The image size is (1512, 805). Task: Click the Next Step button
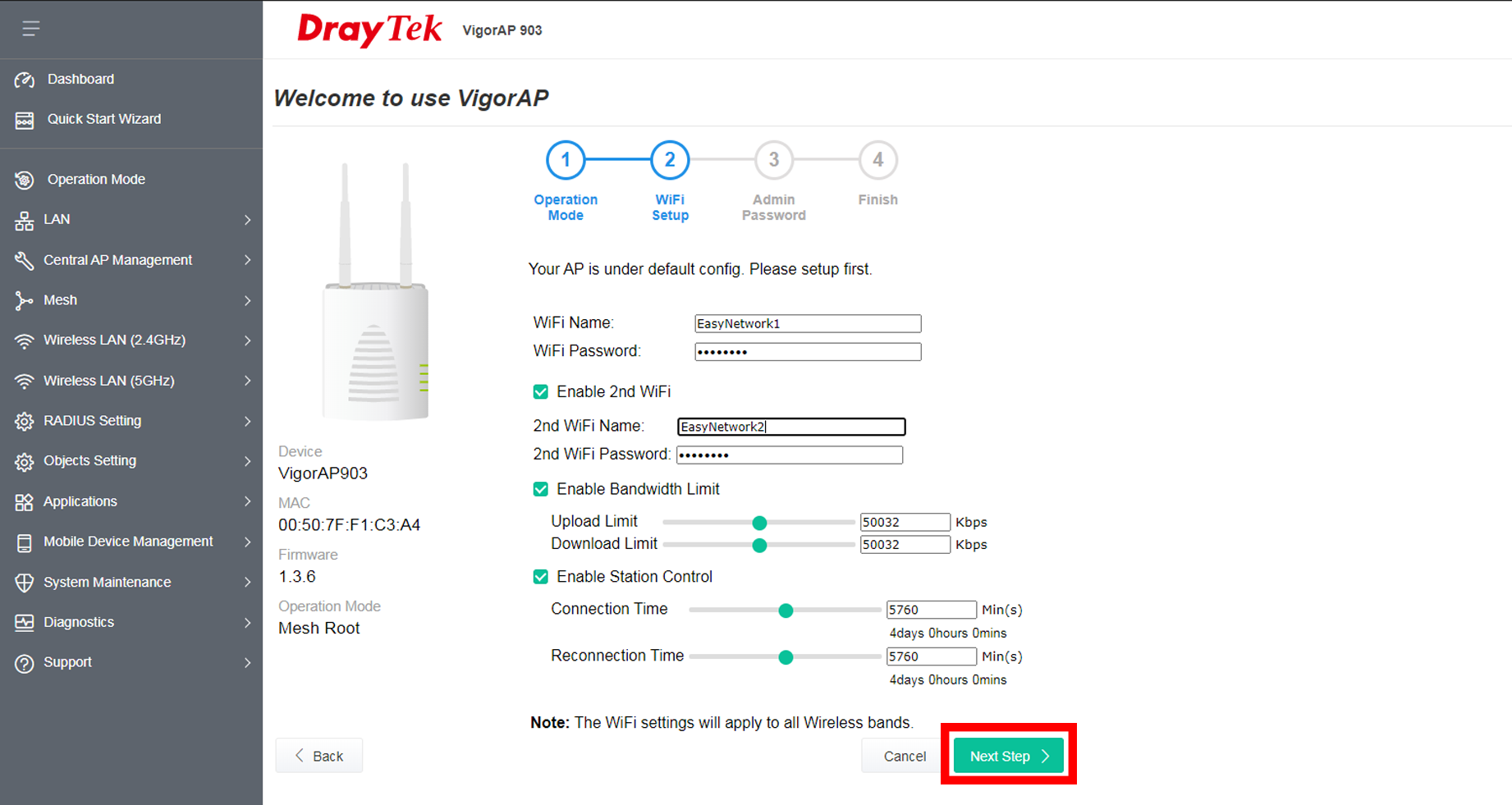[1009, 757]
